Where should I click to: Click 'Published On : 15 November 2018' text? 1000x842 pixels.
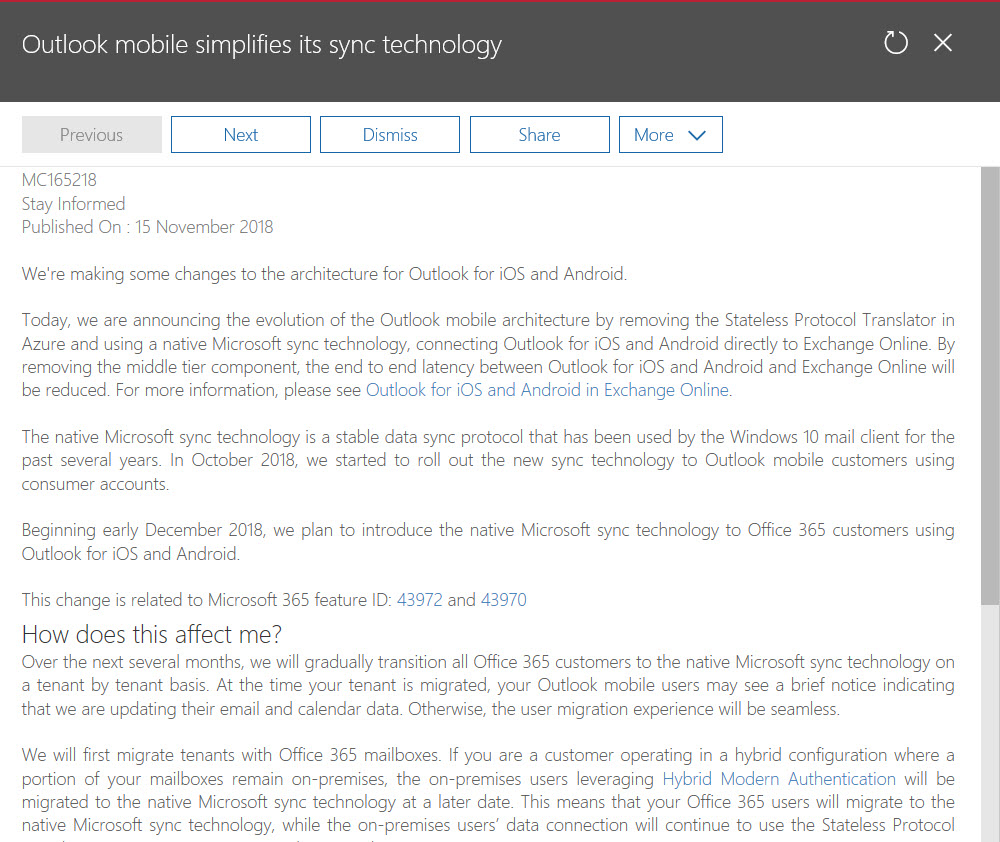[147, 227]
